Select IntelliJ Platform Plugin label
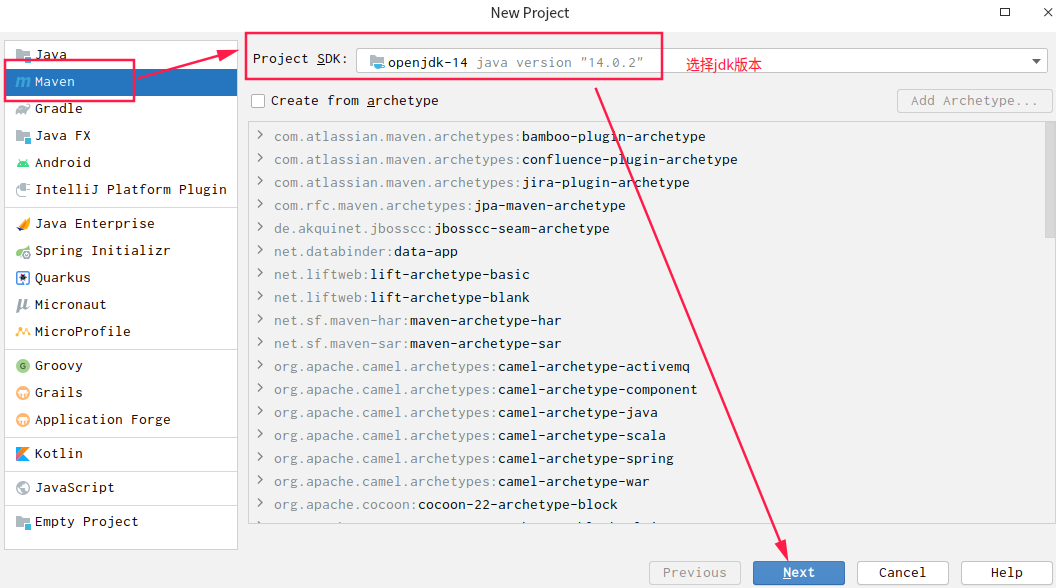 coord(131,189)
